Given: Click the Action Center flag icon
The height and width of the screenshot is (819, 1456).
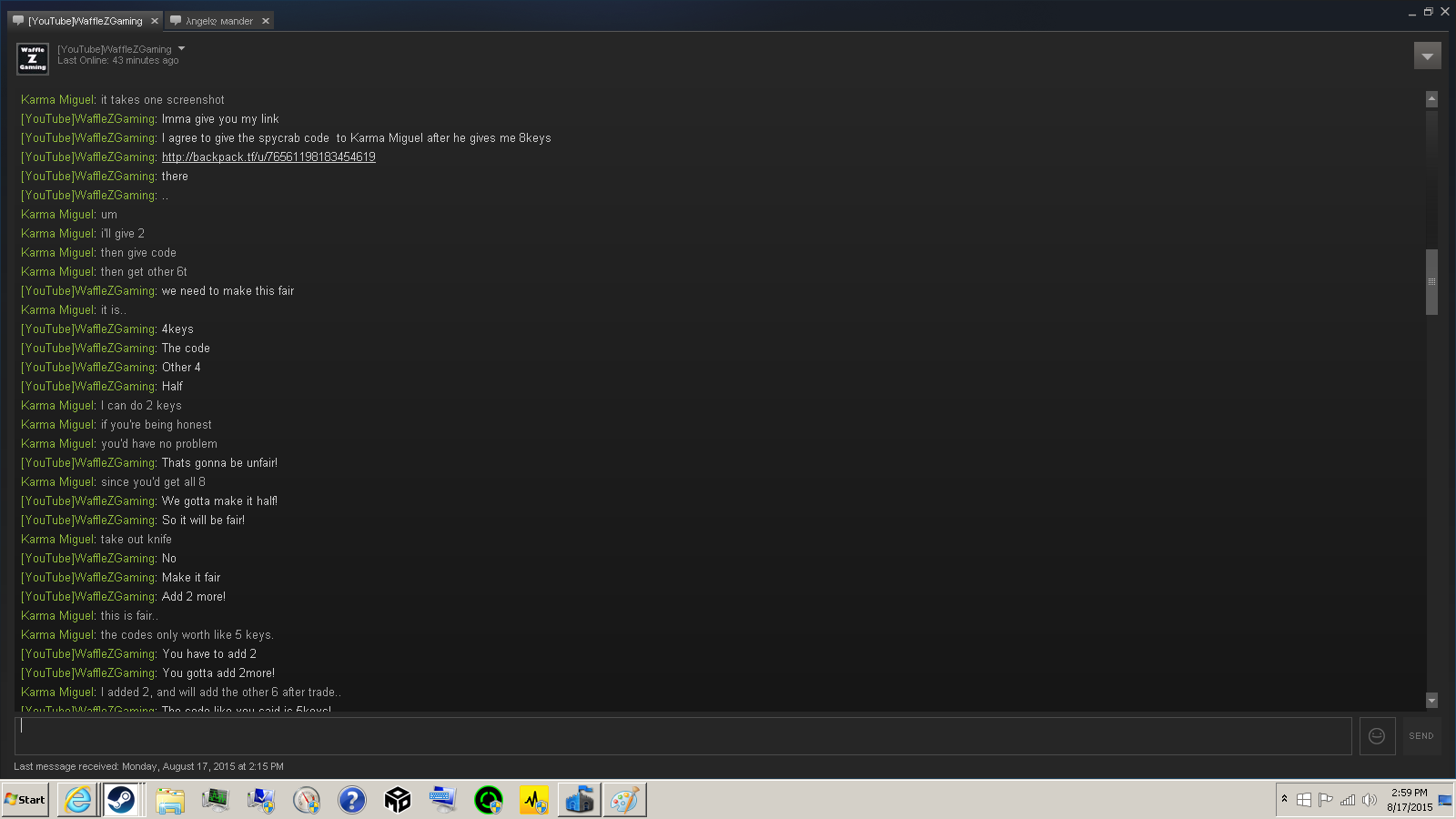Looking at the screenshot, I should coord(1325,800).
